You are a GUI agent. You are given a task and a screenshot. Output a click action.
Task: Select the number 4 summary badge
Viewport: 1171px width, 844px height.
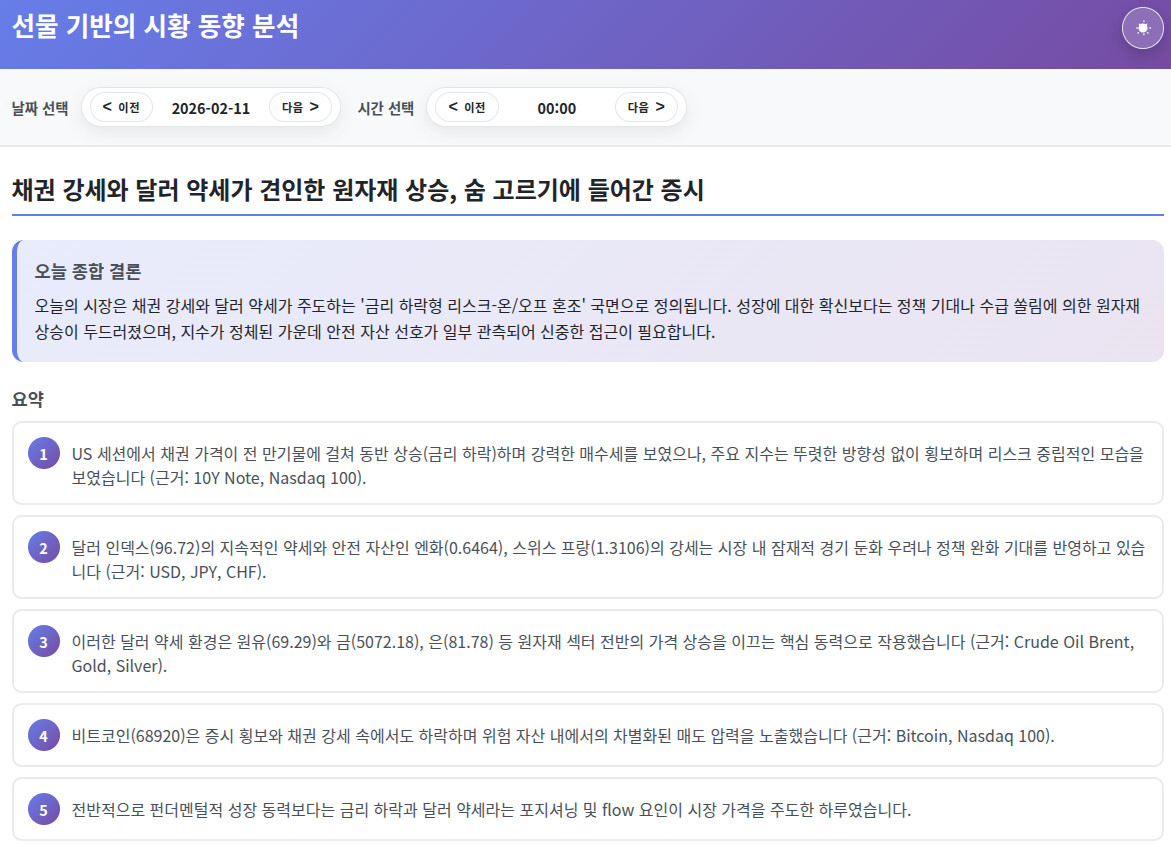43,736
